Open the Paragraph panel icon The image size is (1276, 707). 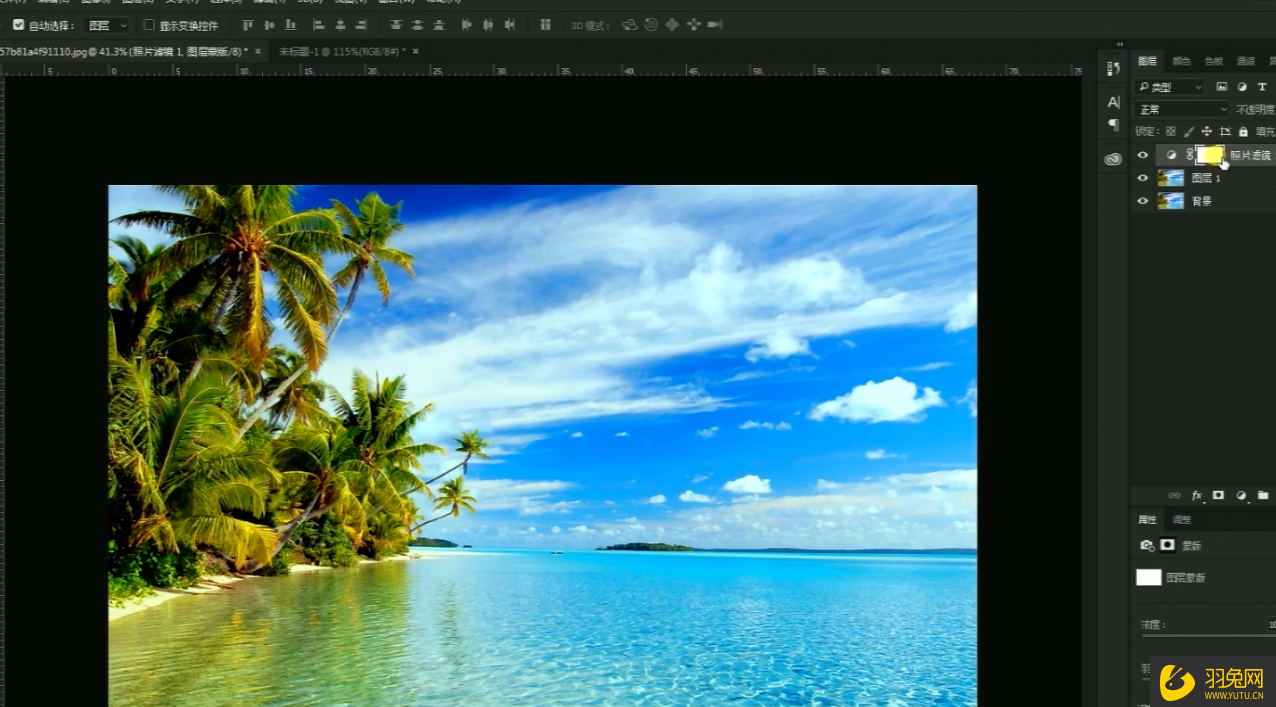(x=1113, y=124)
